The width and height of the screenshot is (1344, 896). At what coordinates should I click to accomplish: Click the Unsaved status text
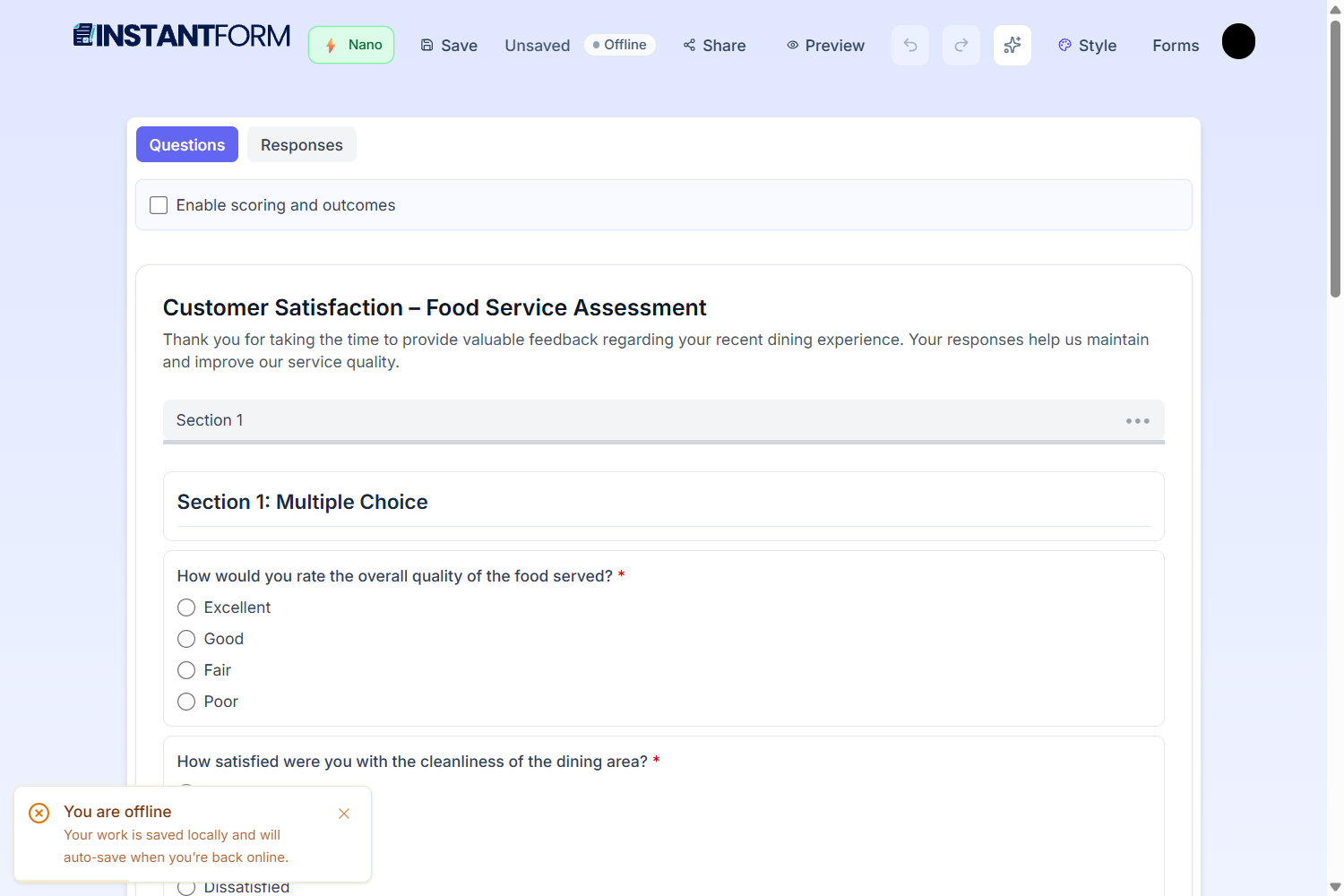[x=537, y=46]
